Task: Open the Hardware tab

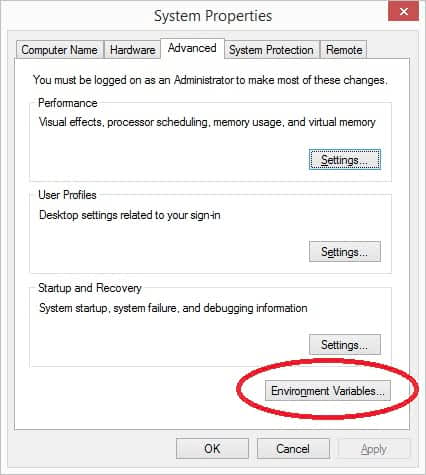Action: click(x=132, y=50)
